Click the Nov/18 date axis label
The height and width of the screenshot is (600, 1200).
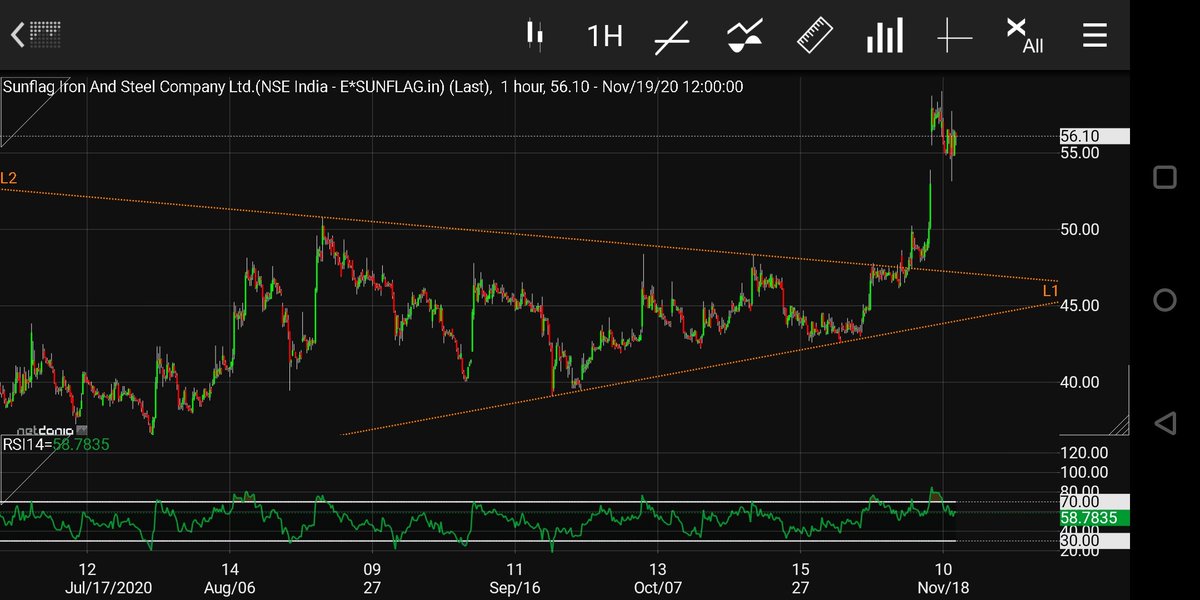click(942, 588)
